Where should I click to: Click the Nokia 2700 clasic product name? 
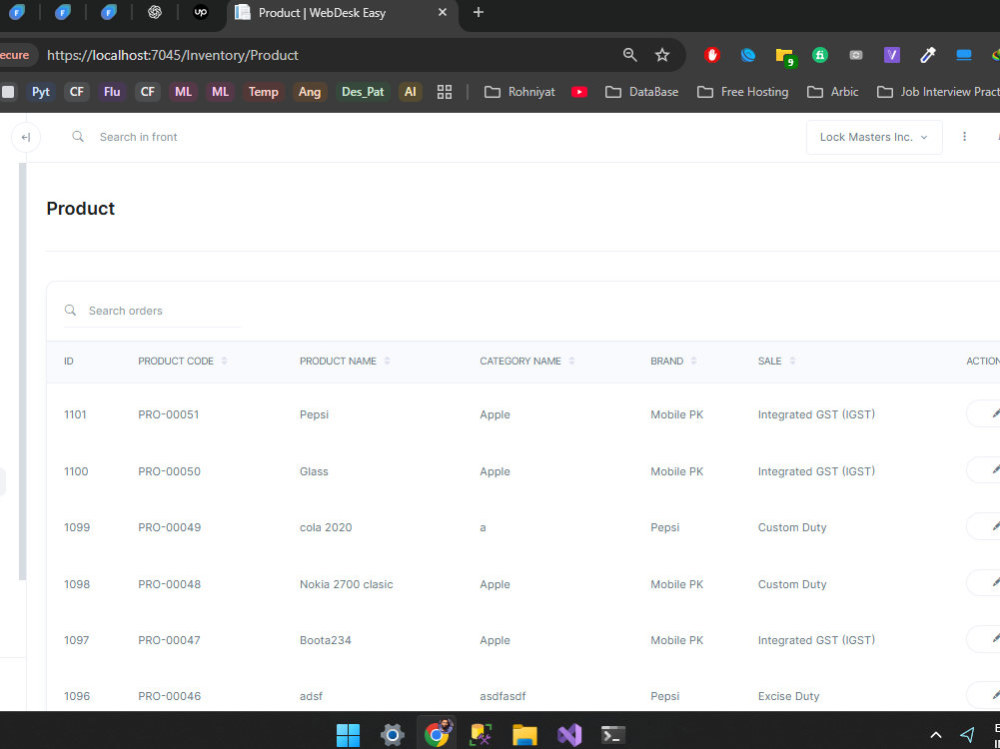click(x=346, y=584)
